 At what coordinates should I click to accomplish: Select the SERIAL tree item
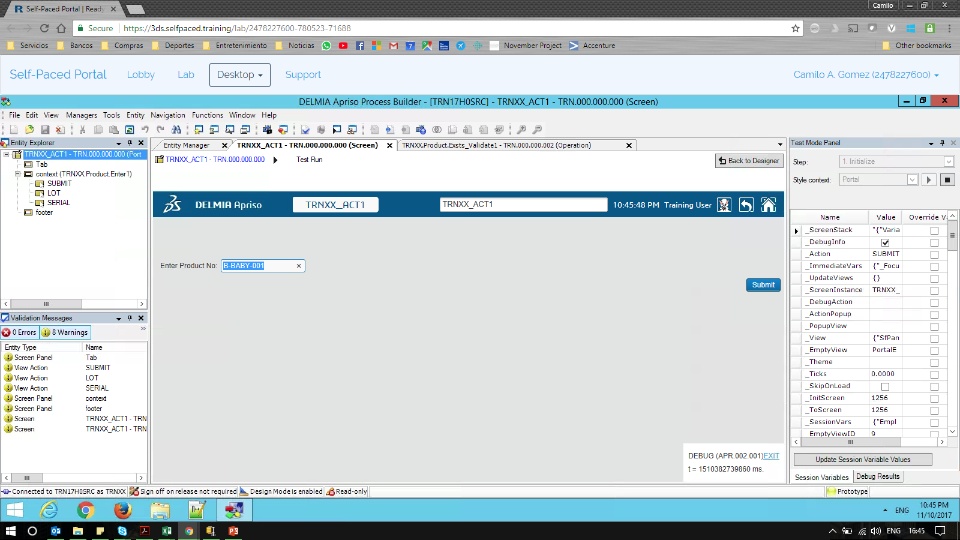click(x=58, y=203)
